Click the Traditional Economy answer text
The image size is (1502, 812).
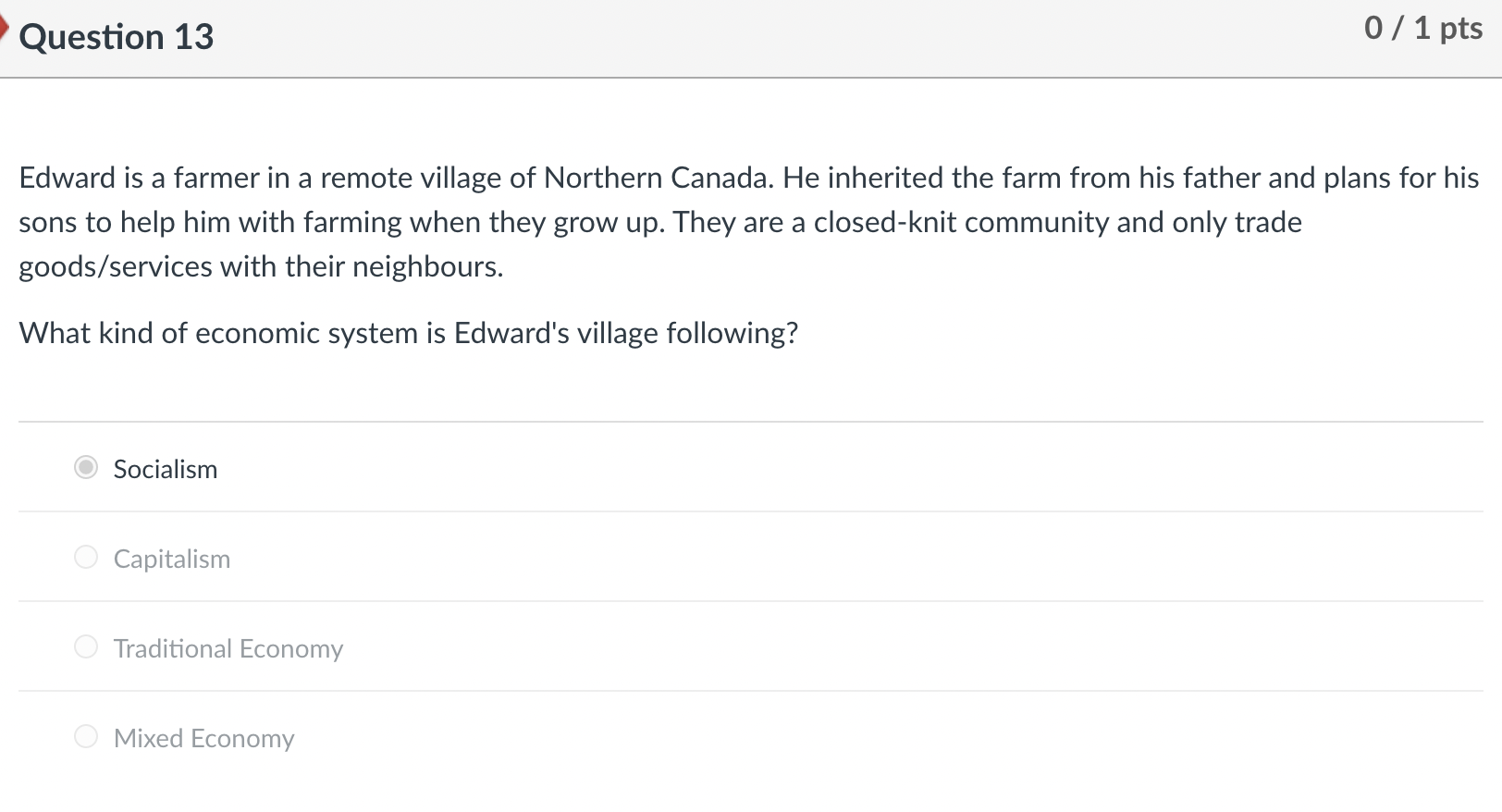click(x=228, y=649)
